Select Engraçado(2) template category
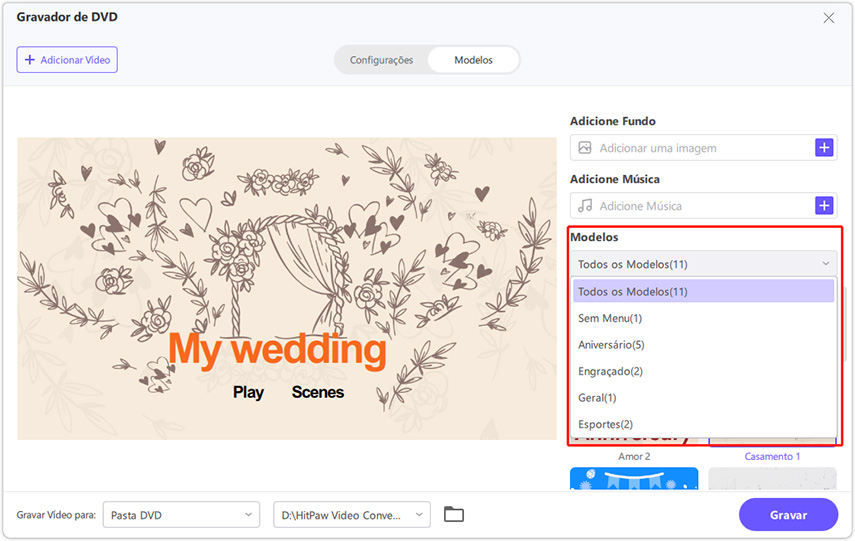 coord(610,371)
